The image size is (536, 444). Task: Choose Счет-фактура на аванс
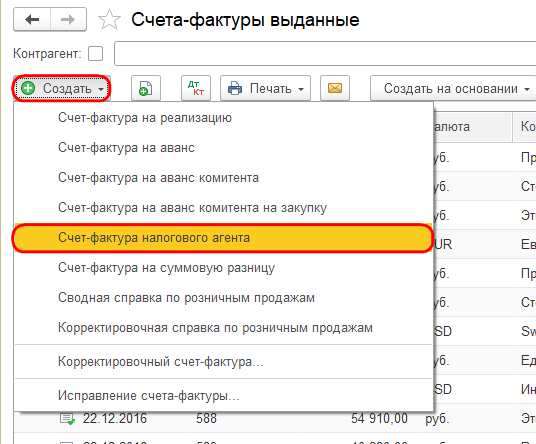224,148
